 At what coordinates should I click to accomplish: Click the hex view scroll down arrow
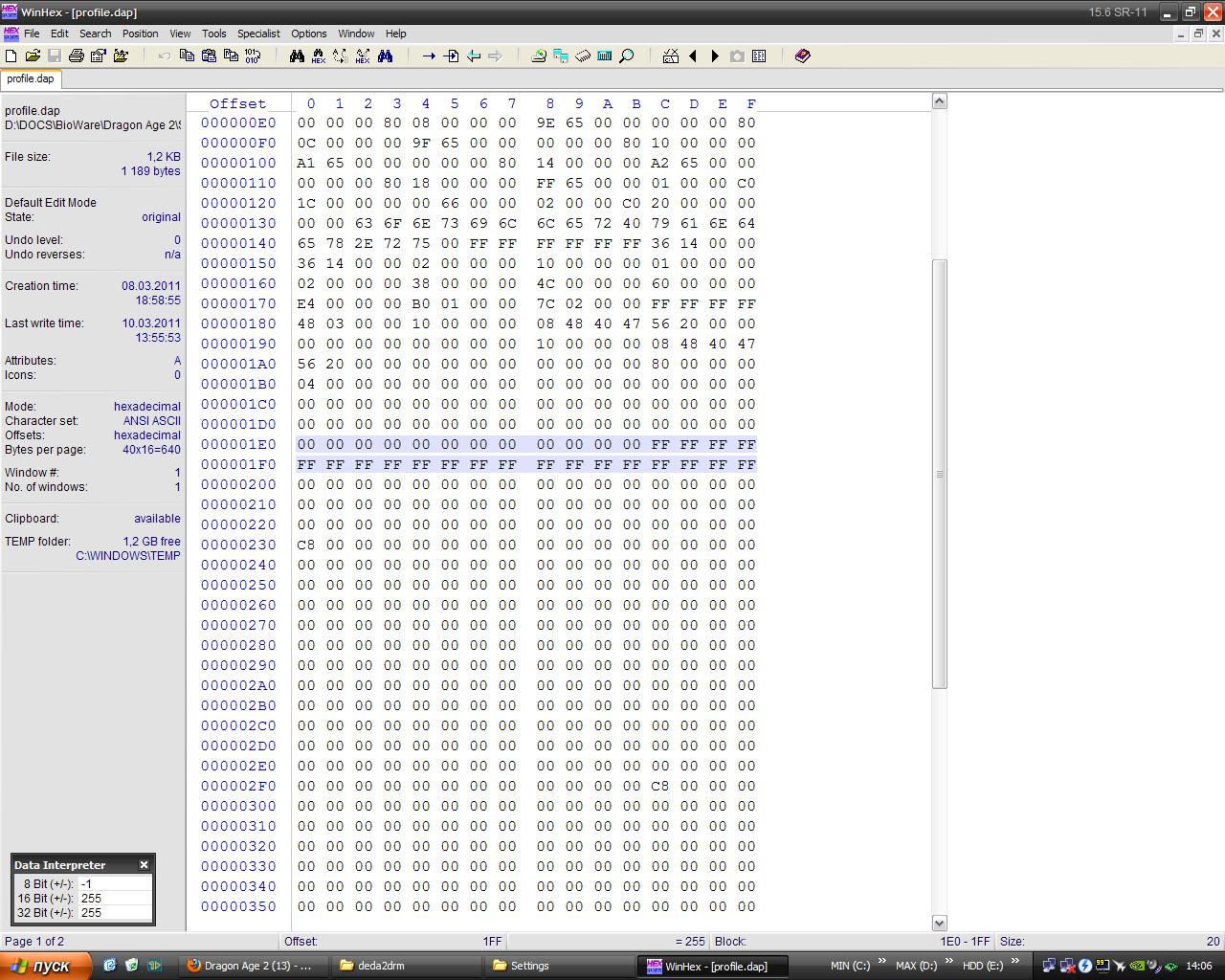click(940, 923)
